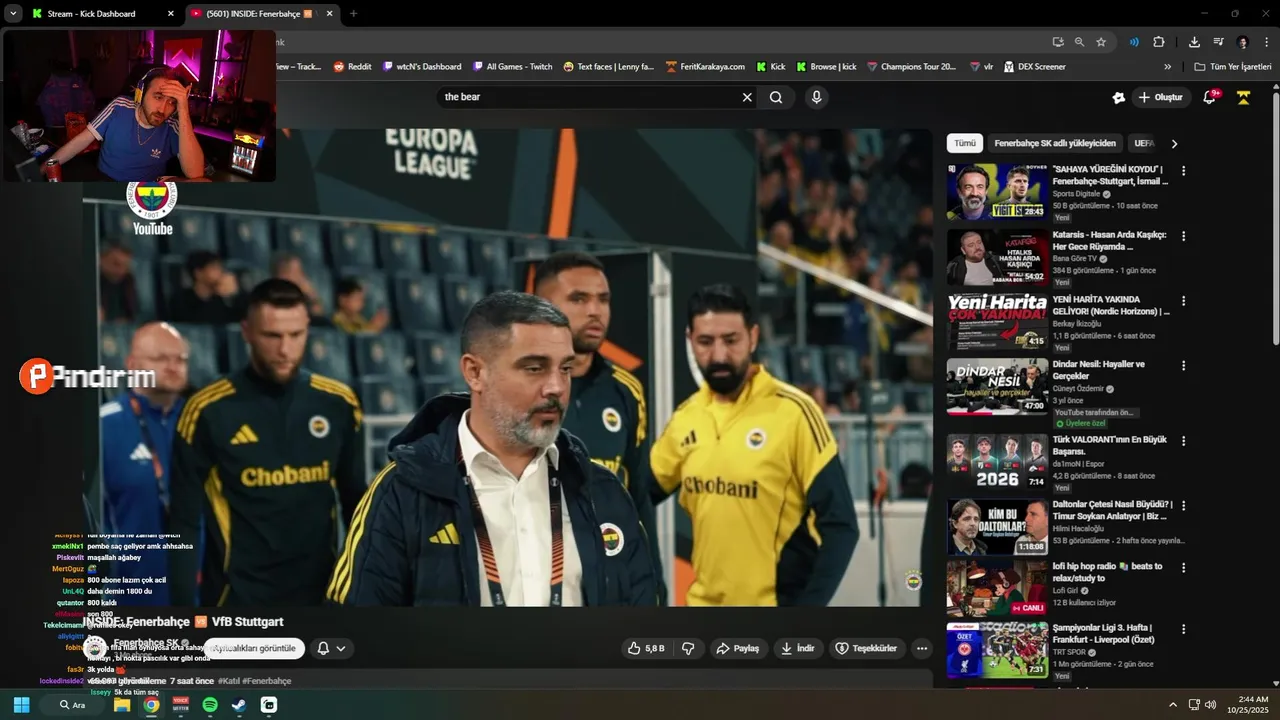1280x720 pixels.
Task: Open options menu for the YENİ HARİTA video
Action: click(x=1183, y=301)
